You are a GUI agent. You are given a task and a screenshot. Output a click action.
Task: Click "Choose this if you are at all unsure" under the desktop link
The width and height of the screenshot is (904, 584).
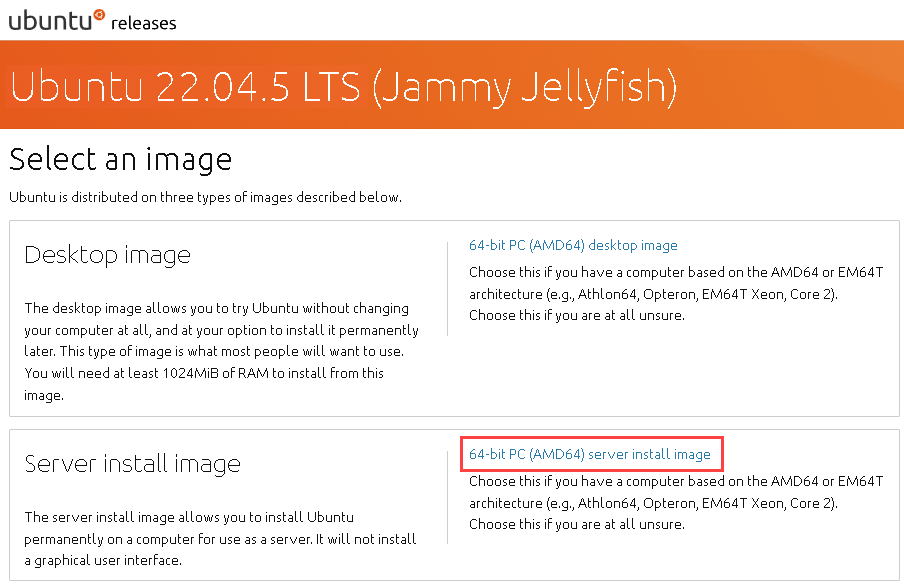(x=576, y=315)
